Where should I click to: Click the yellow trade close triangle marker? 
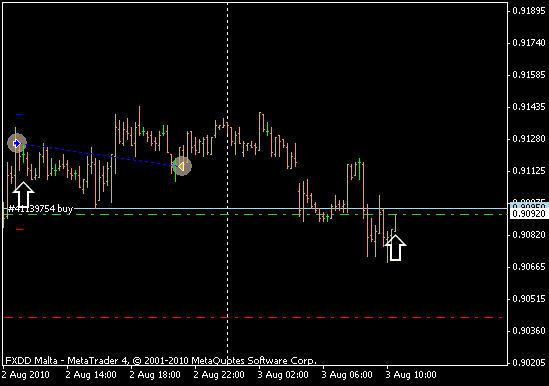pyautogui.click(x=181, y=166)
